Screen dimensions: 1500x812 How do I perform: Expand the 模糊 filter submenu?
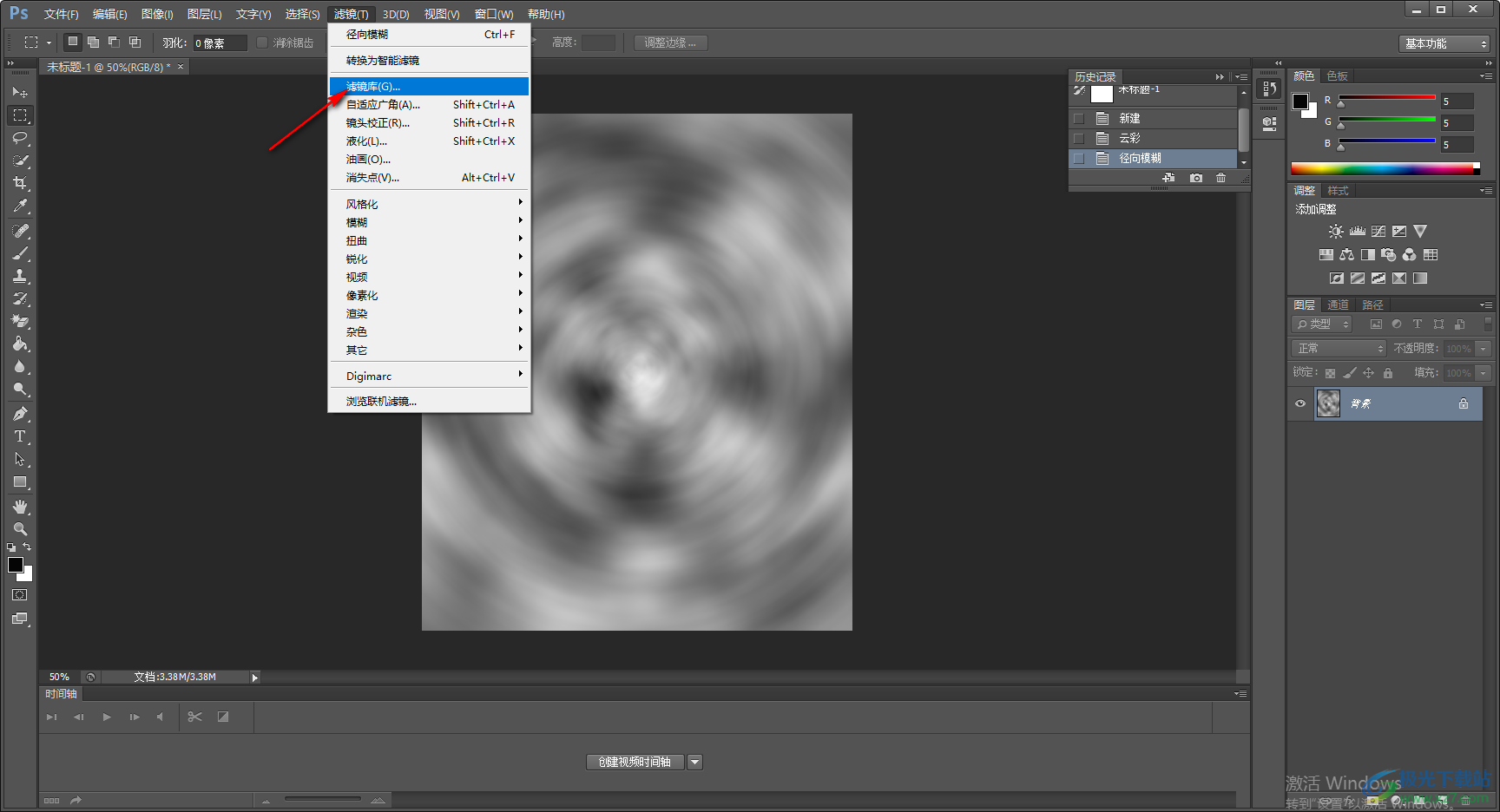coord(430,222)
